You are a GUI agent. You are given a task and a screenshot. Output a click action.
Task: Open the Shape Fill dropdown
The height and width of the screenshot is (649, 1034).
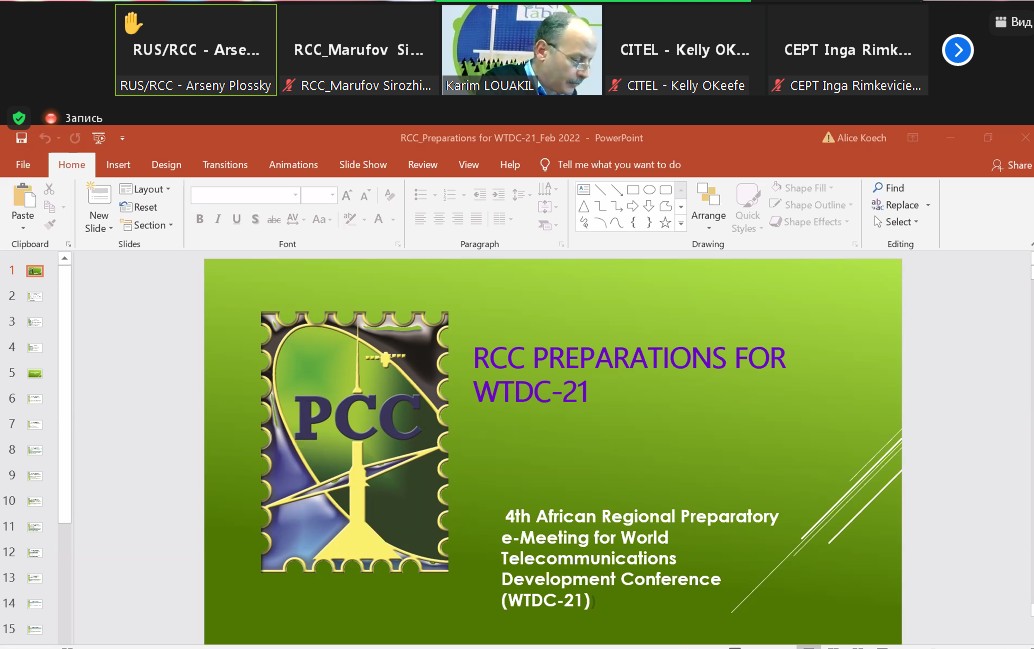point(803,188)
